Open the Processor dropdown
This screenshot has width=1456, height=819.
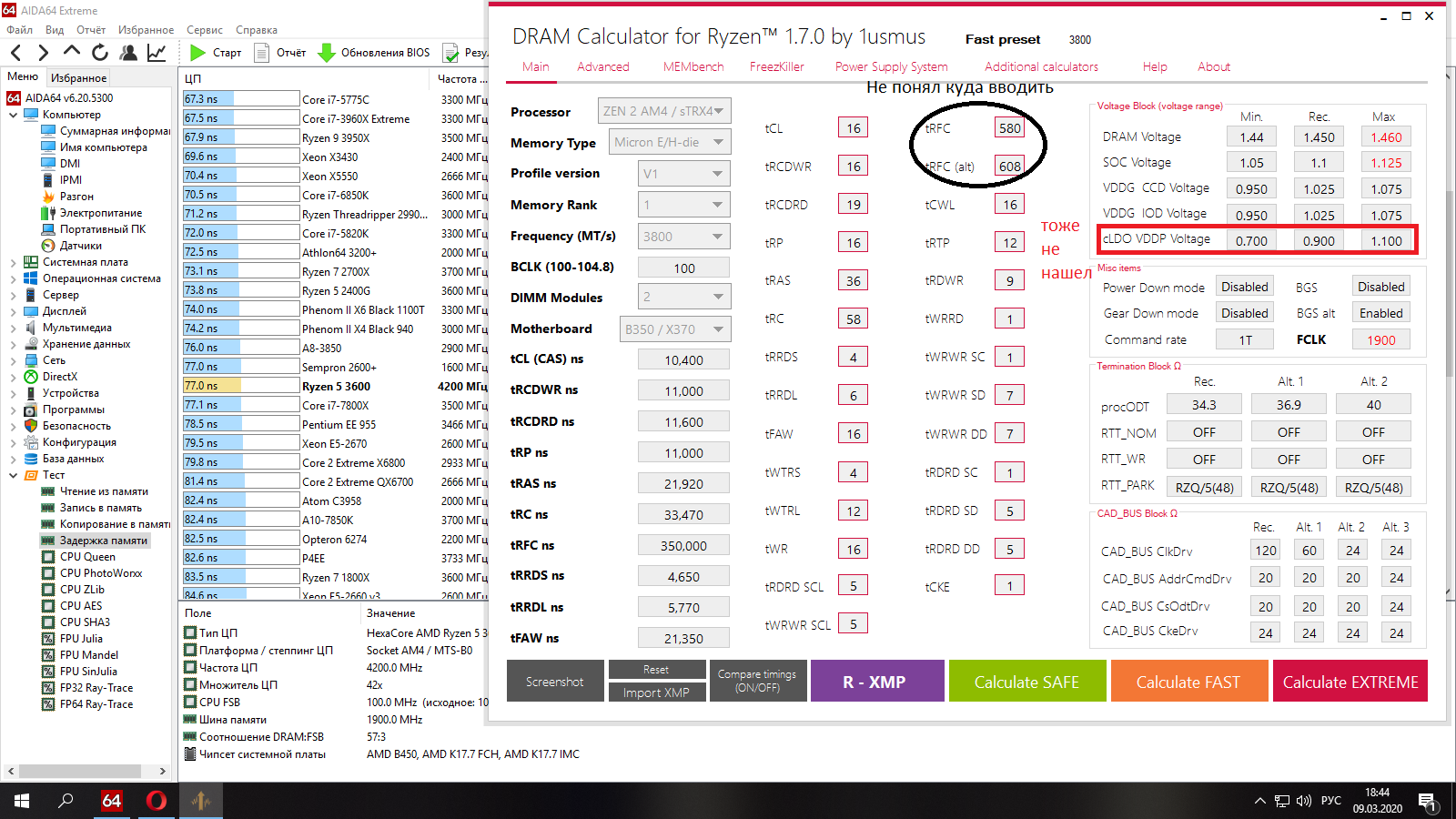(x=664, y=111)
